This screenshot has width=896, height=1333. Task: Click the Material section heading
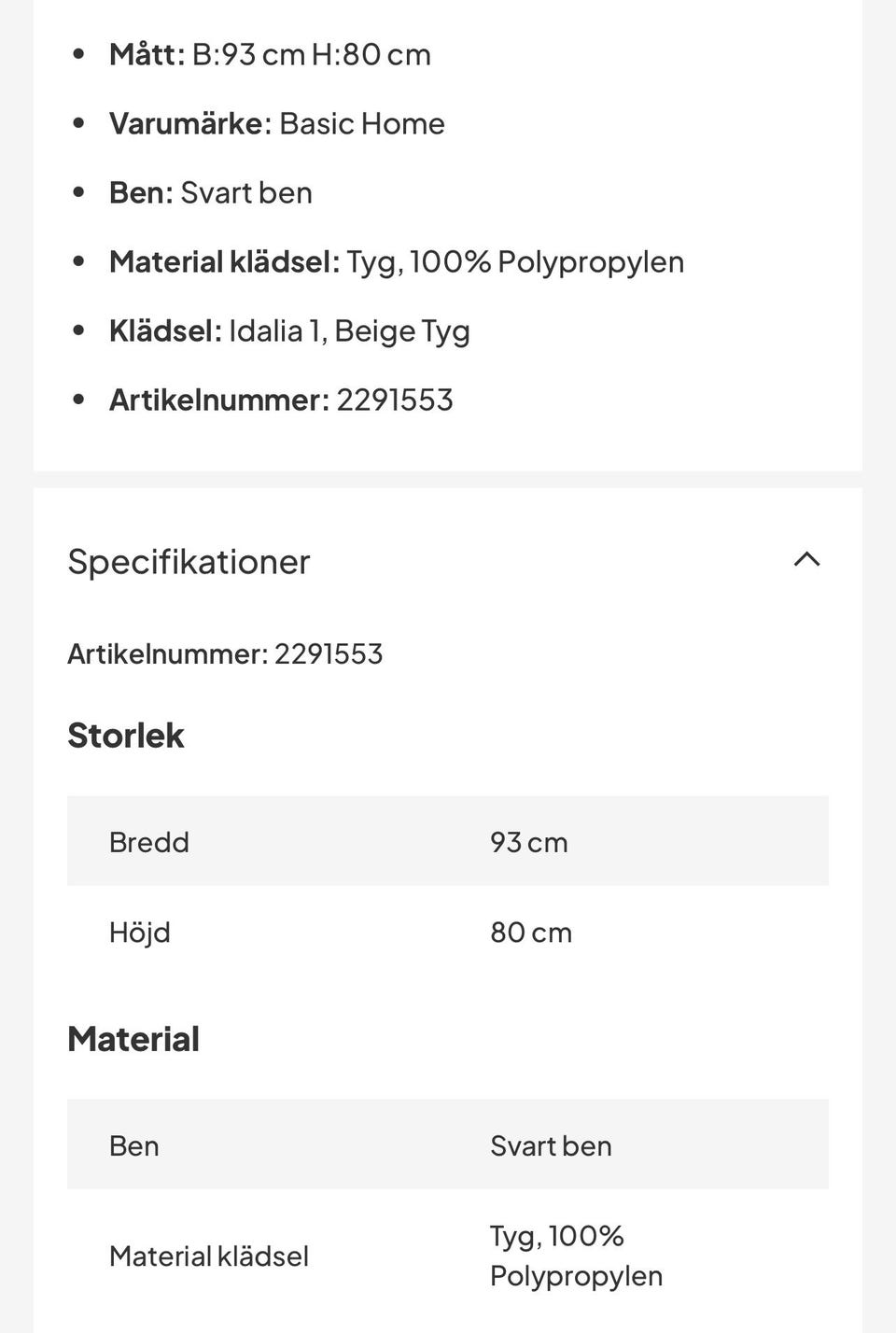coord(133,1037)
